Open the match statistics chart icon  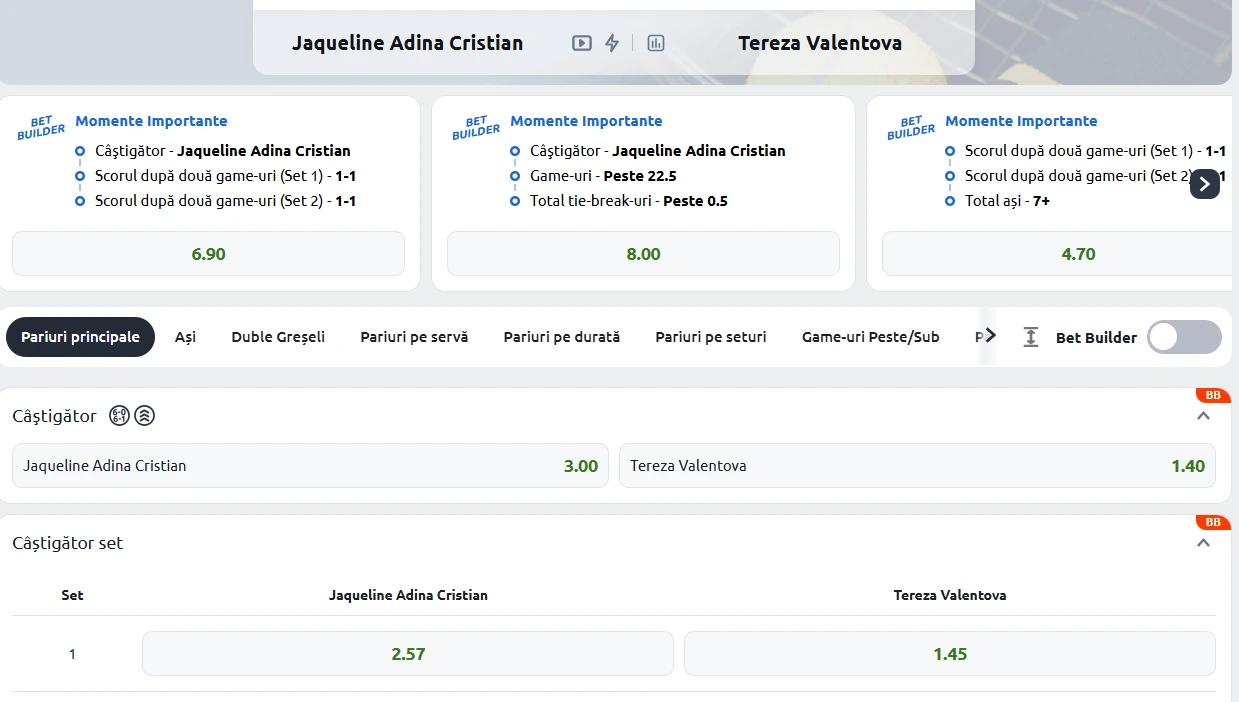pos(656,43)
